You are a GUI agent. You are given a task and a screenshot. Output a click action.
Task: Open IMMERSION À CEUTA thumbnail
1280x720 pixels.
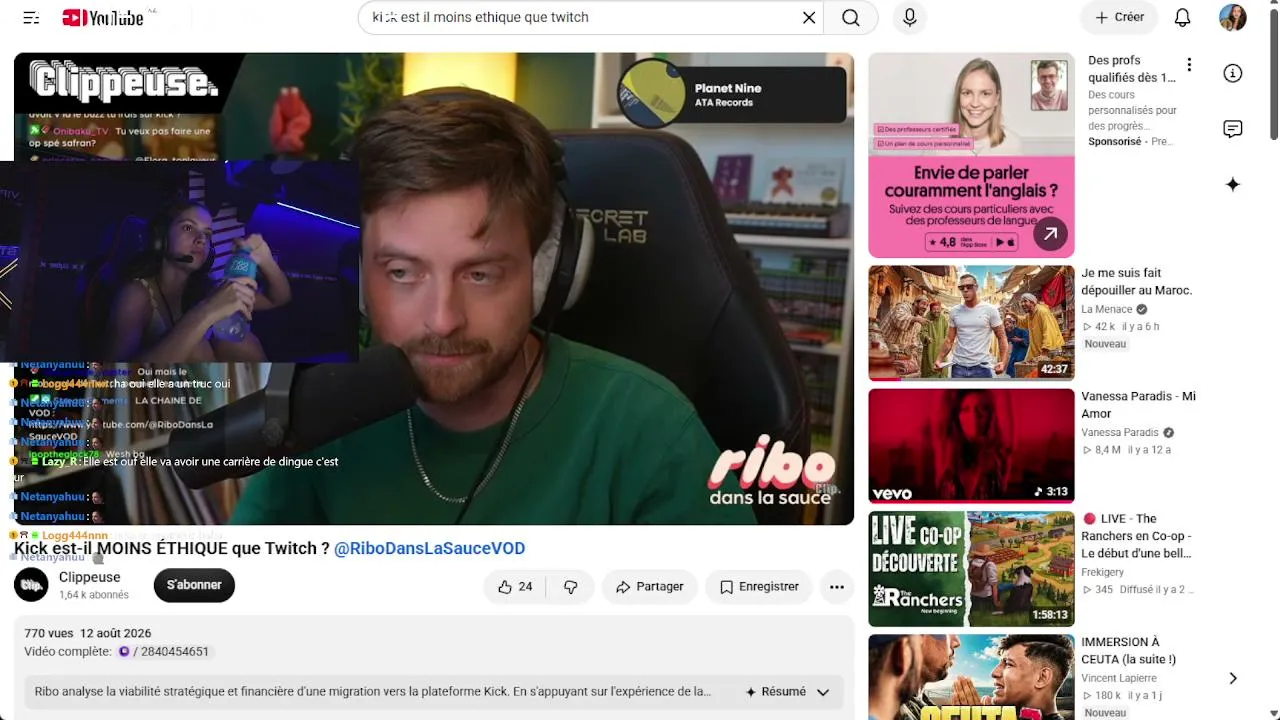(x=971, y=677)
